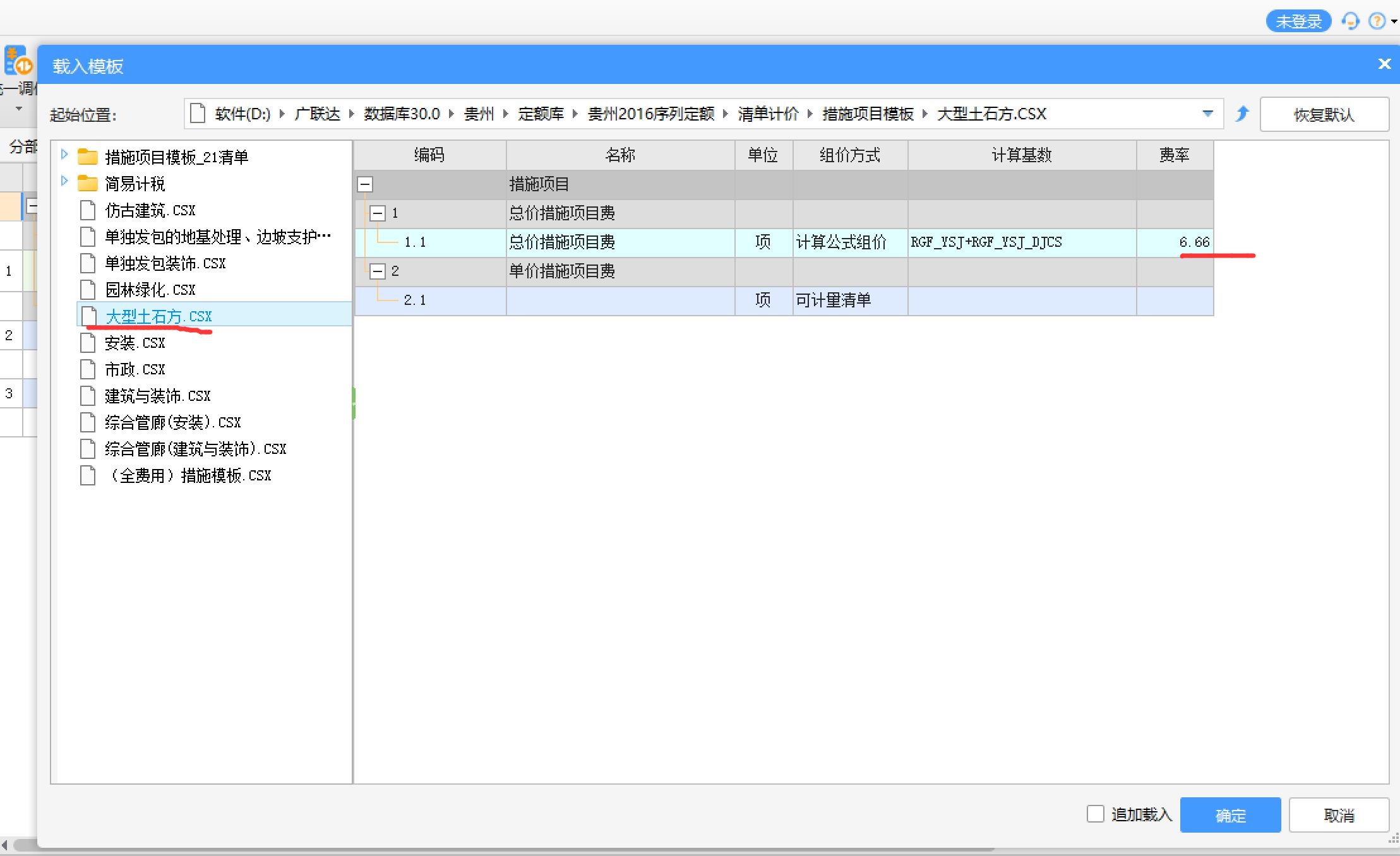Image resolution: width=1400 pixels, height=856 pixels.
Task: Click file icon beside 建筑与装饰.CSX
Action: [x=88, y=395]
